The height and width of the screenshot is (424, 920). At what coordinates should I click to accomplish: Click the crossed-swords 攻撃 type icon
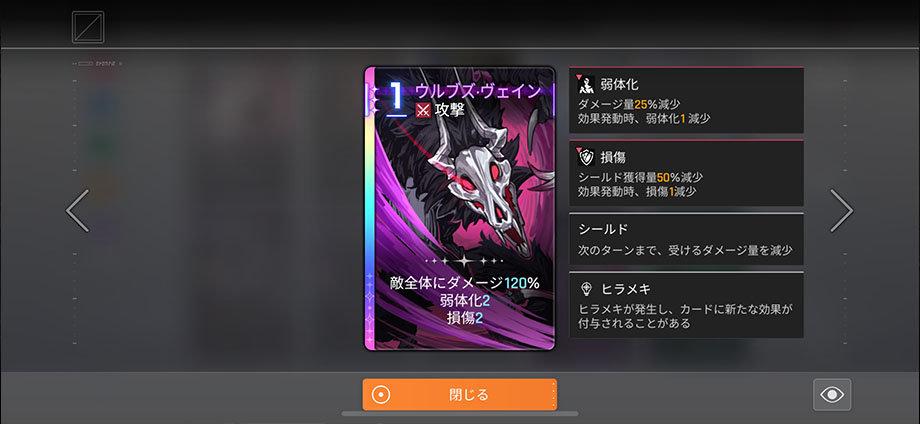click(423, 110)
